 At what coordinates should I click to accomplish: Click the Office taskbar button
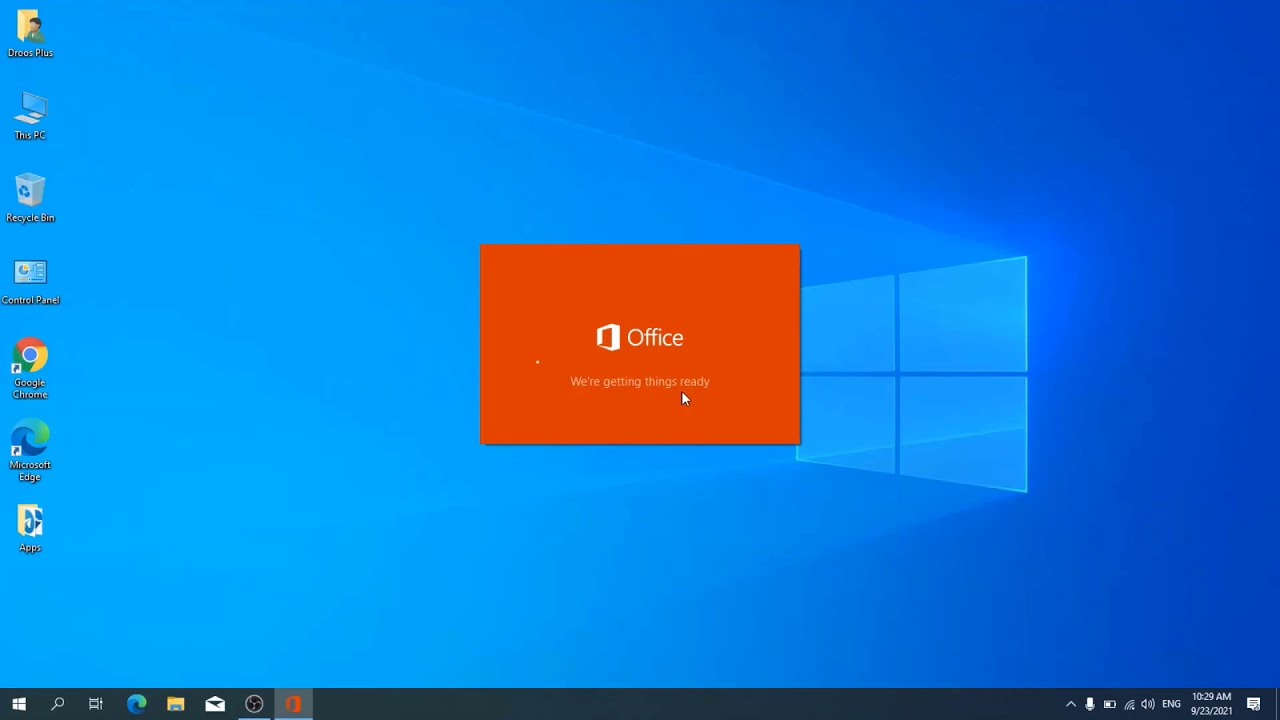293,704
